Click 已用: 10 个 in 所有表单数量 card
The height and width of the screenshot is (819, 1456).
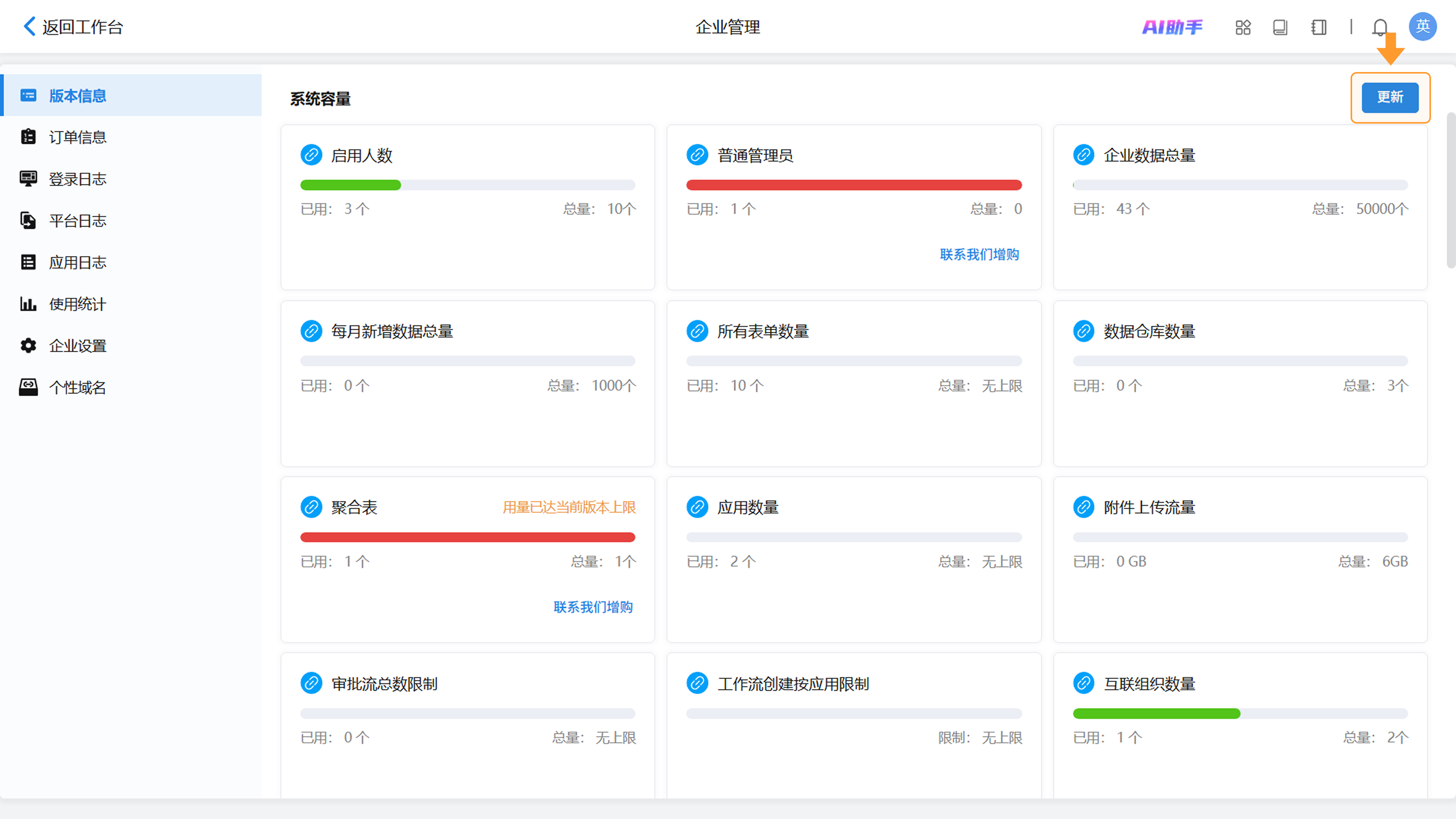coord(725,386)
